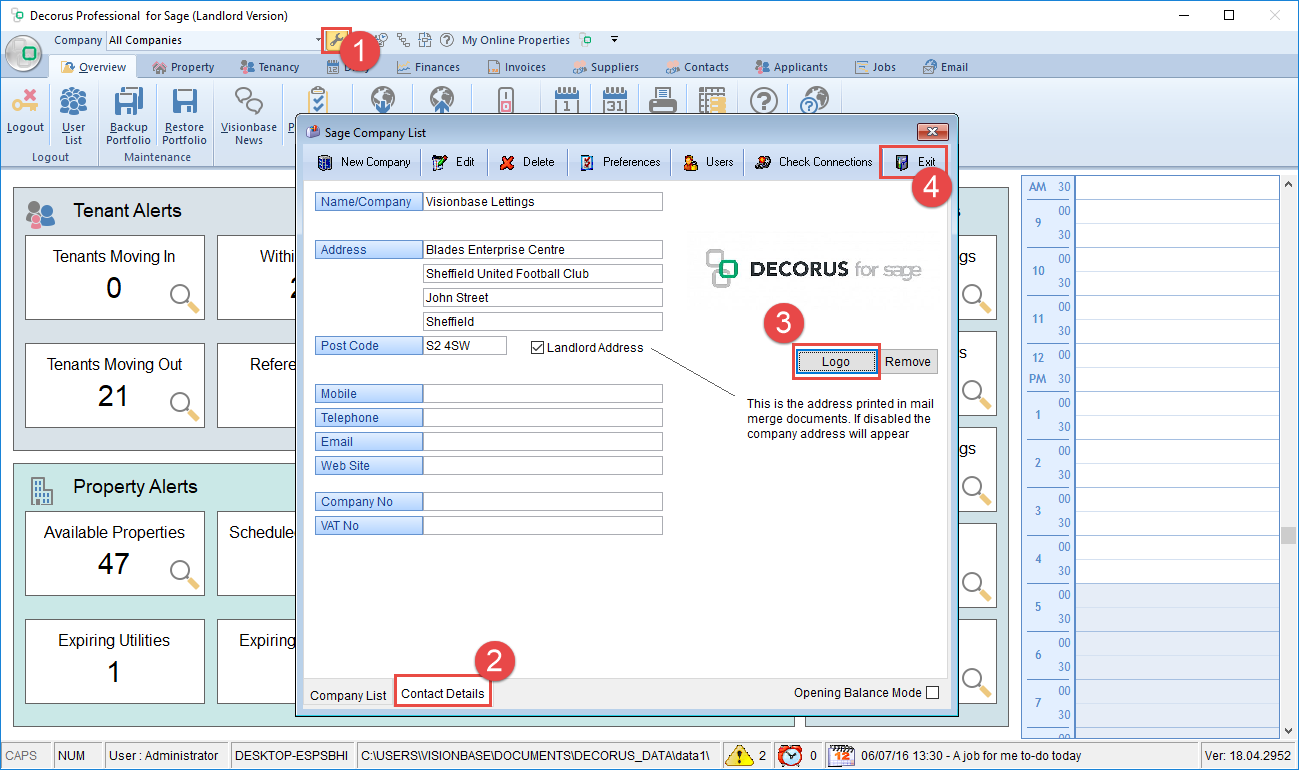
Task: Focus the Mobile input field
Action: (543, 394)
